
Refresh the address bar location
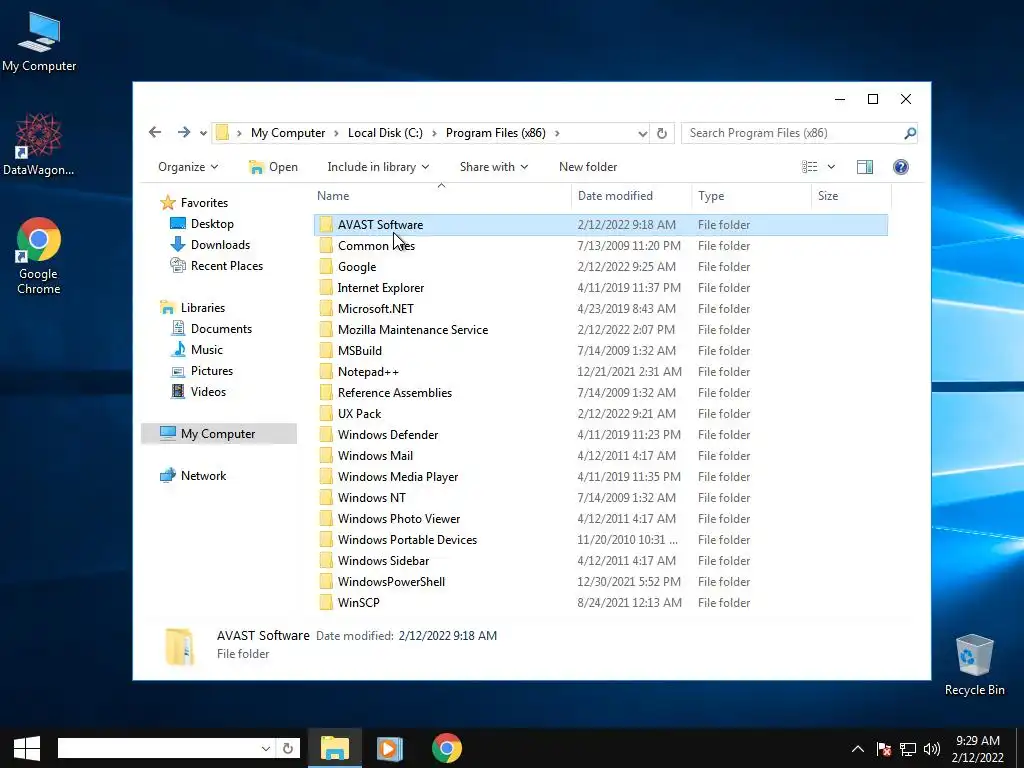662,133
